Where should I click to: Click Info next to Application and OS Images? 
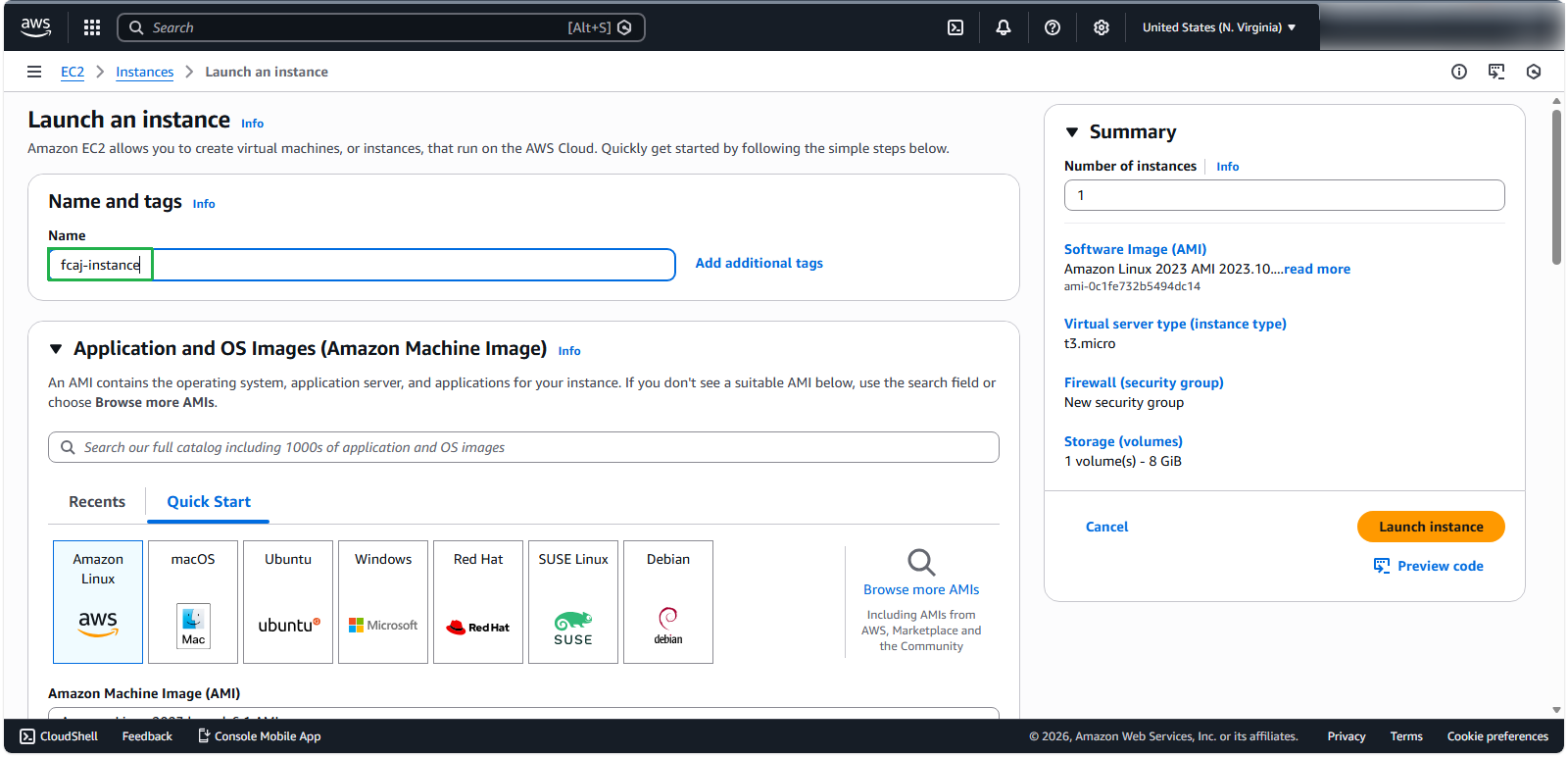[x=569, y=351]
